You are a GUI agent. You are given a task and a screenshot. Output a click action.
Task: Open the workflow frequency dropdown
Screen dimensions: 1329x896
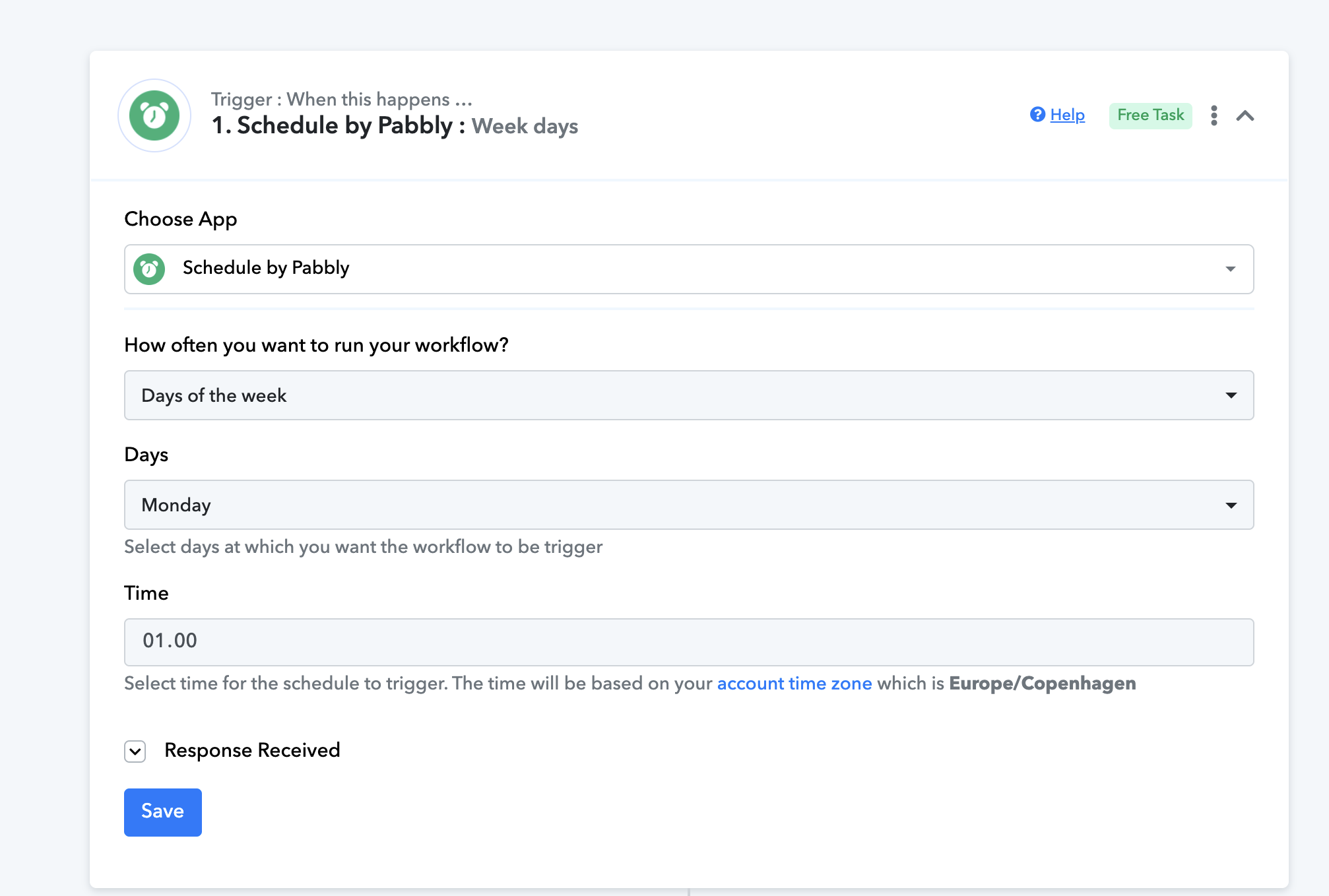point(688,395)
